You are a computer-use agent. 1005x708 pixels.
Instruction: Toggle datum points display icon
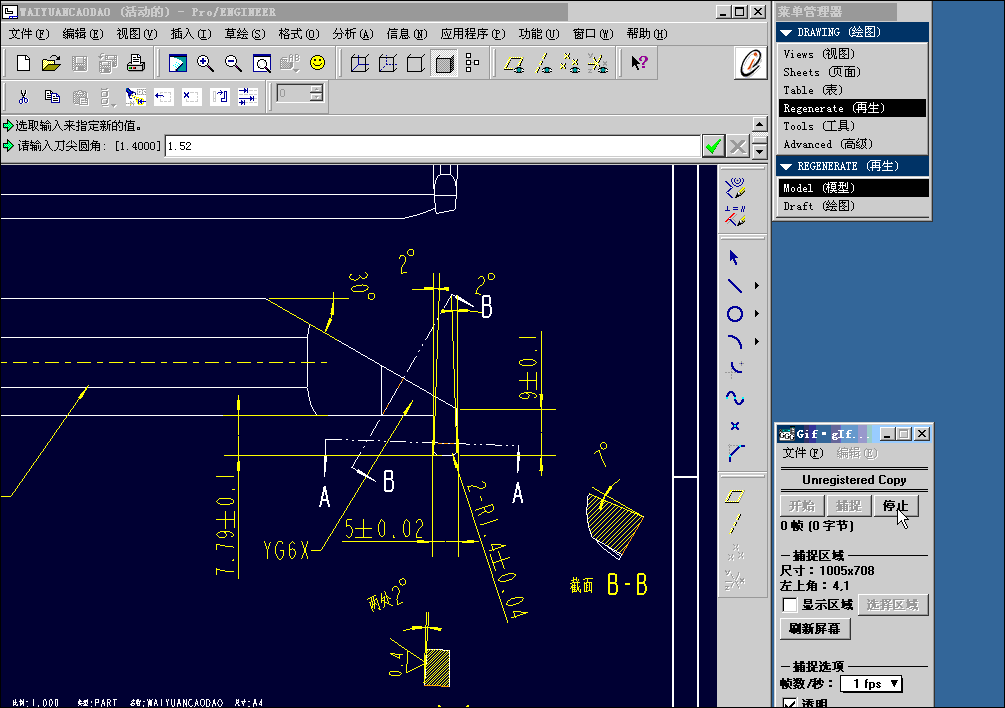tap(570, 63)
